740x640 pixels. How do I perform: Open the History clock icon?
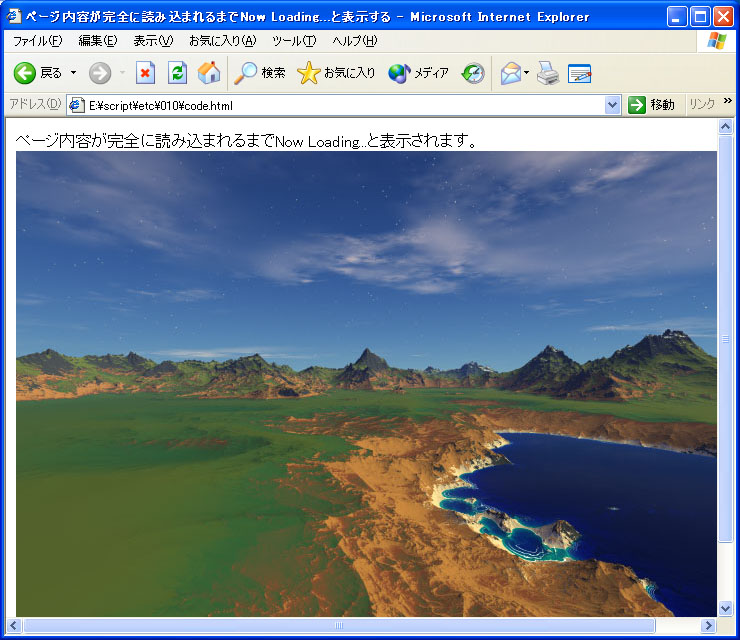pos(473,73)
